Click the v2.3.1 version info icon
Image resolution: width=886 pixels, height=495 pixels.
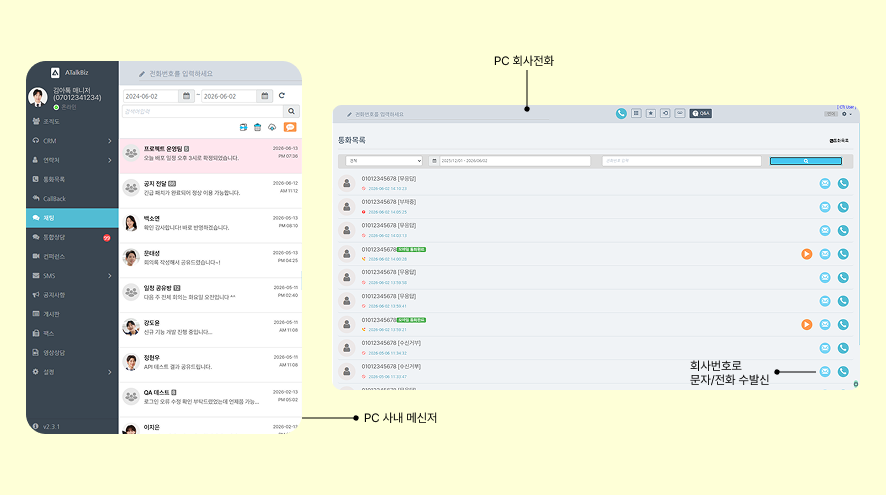click(x=36, y=427)
